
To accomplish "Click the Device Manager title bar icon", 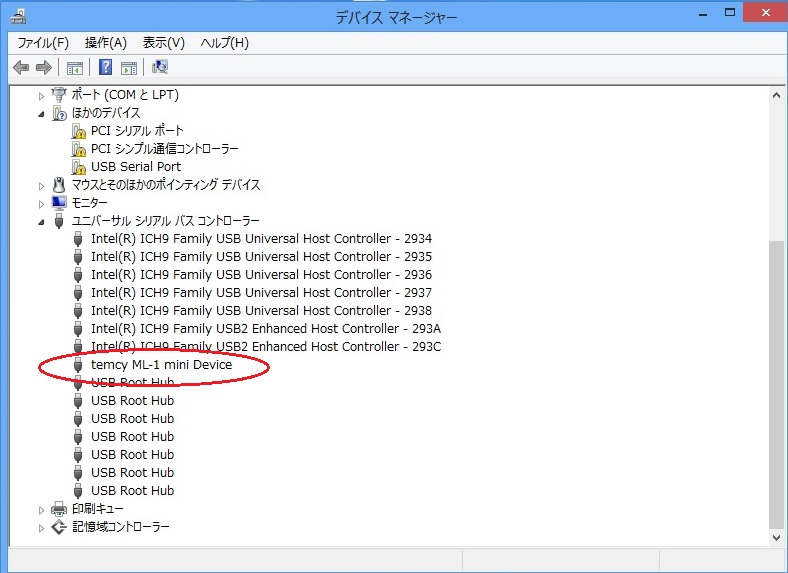I will [x=18, y=17].
